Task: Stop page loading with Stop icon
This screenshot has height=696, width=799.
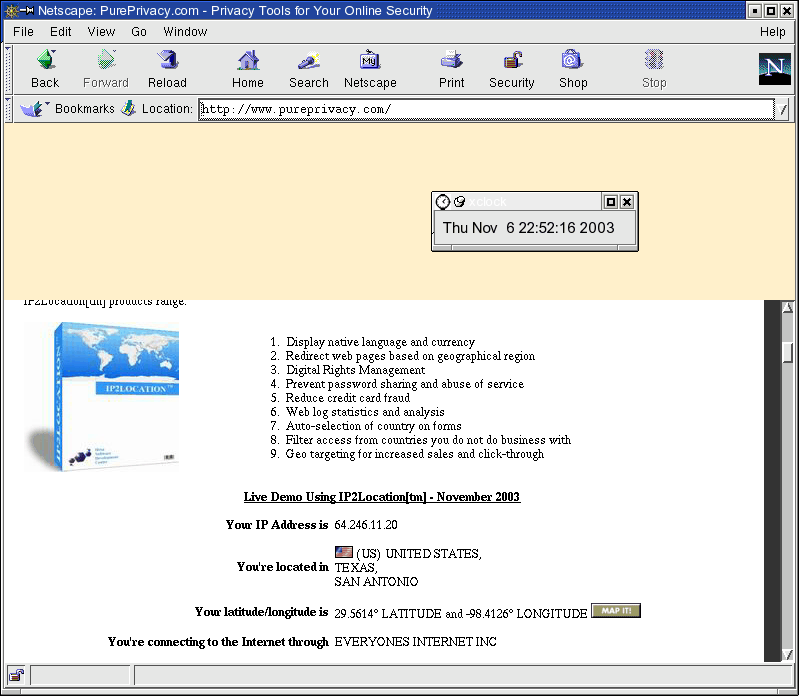Action: tap(654, 60)
